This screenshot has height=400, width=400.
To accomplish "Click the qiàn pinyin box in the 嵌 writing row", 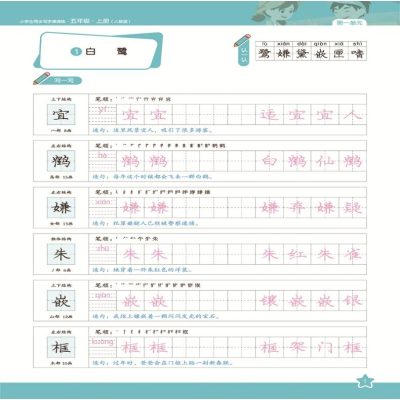I will [x=102, y=301].
